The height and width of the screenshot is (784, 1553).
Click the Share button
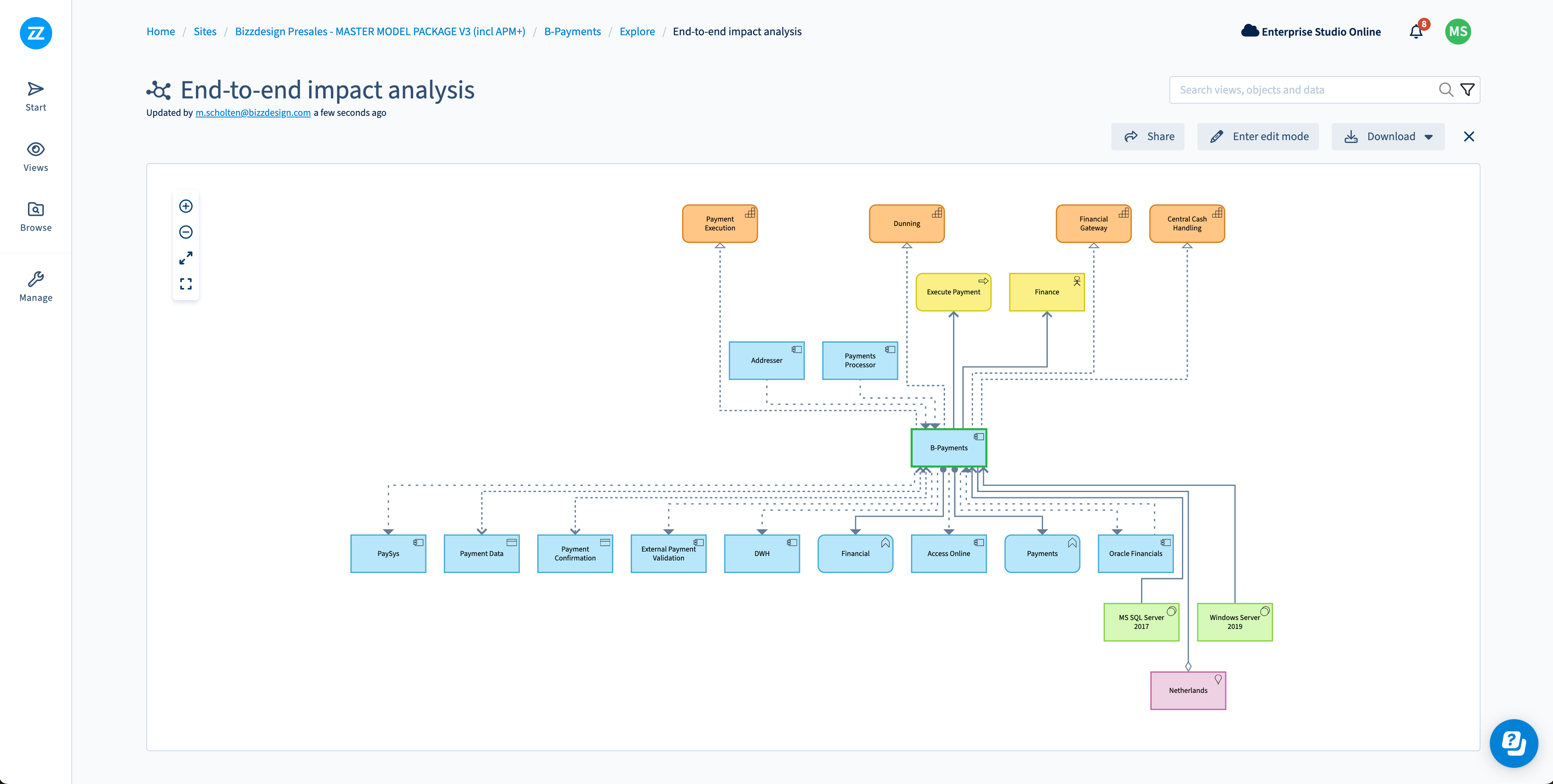coord(1148,137)
